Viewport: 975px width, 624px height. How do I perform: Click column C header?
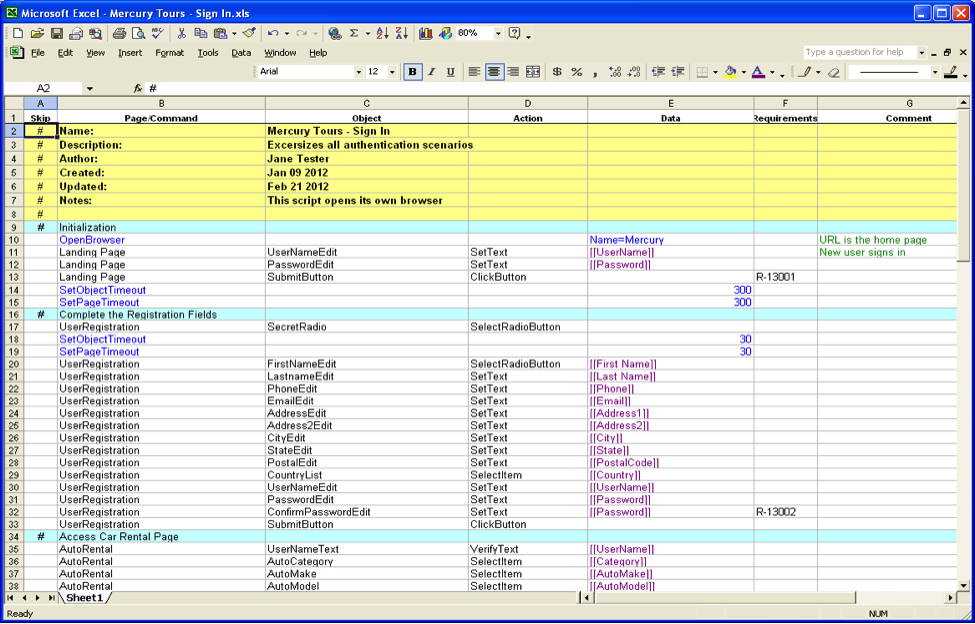point(366,103)
